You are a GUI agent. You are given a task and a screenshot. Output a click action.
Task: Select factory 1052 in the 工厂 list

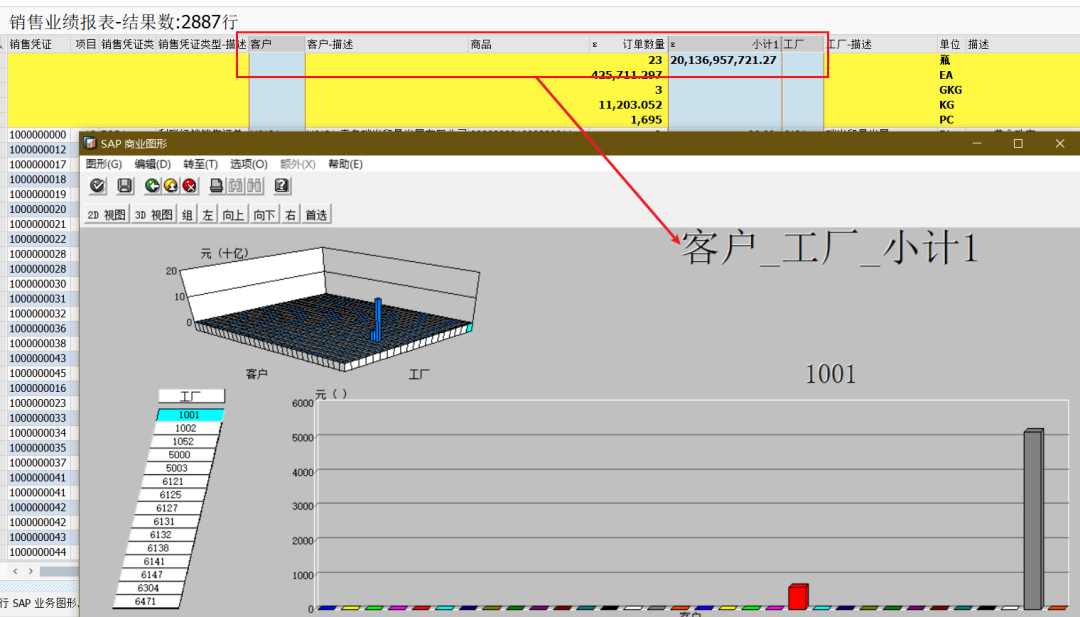point(183,441)
